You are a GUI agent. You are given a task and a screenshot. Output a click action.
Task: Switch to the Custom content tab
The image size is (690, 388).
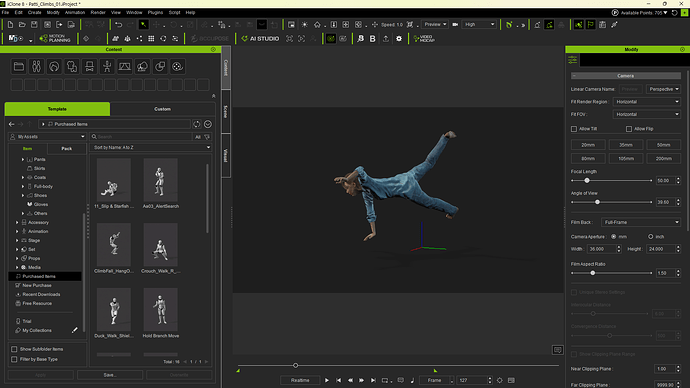pyautogui.click(x=162, y=109)
